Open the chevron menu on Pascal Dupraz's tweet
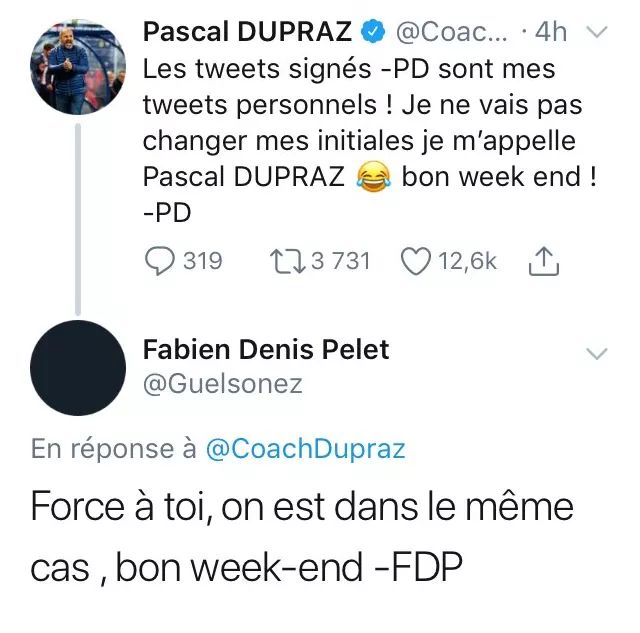 pyautogui.click(x=596, y=33)
